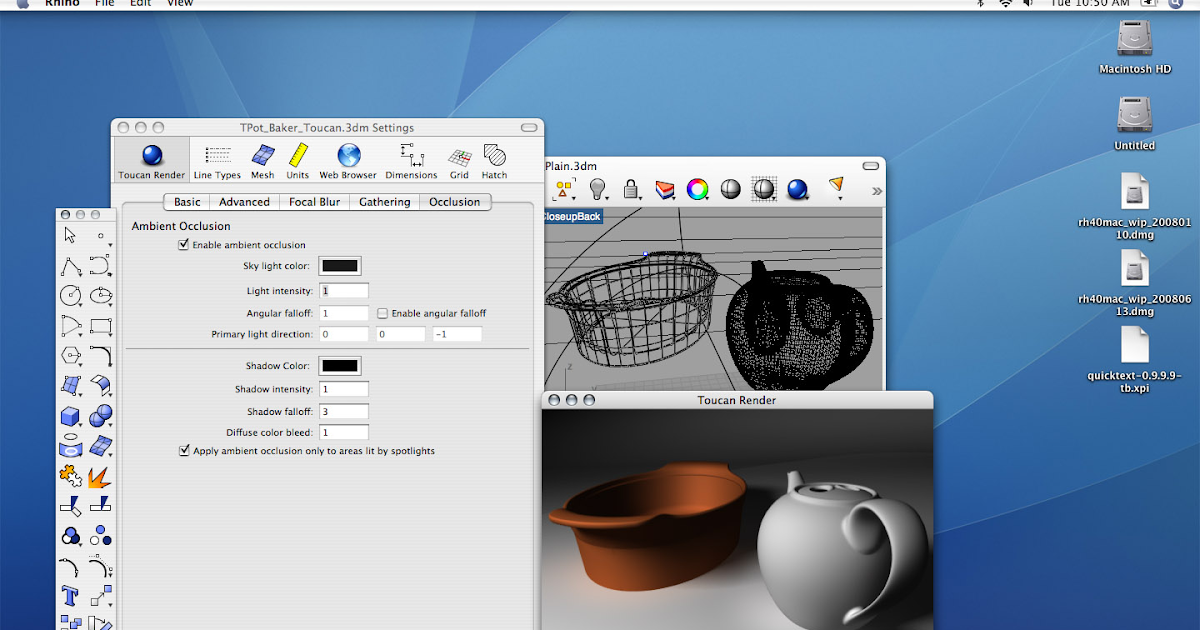Open Toucan Render settings pane
Image resolution: width=1200 pixels, height=630 pixels.
[152, 161]
